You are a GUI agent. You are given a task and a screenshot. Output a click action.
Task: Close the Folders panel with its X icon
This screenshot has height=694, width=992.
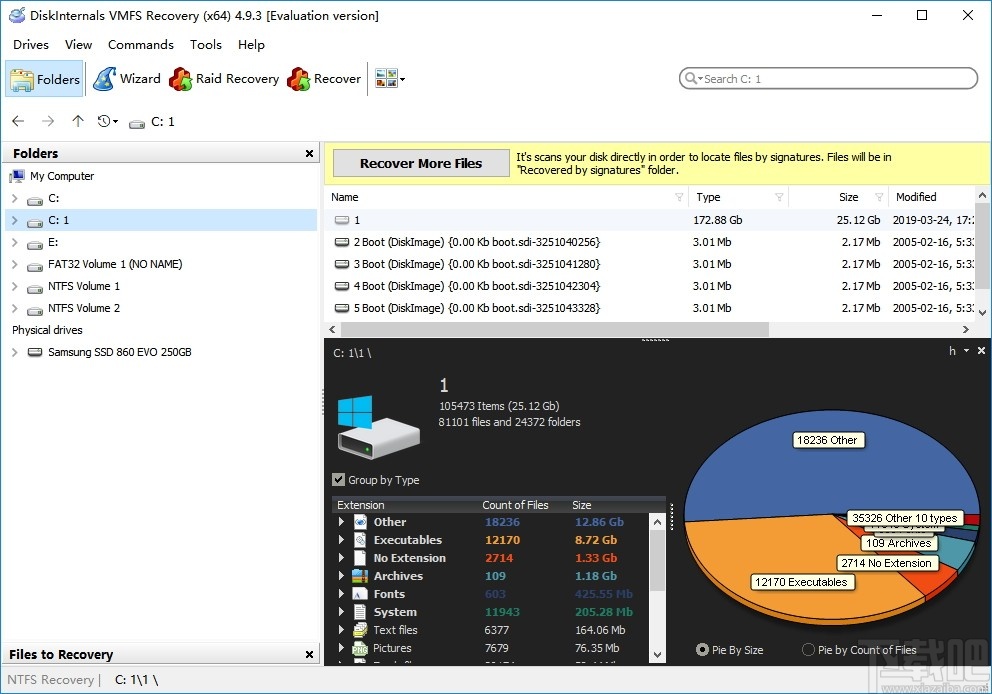click(x=309, y=153)
